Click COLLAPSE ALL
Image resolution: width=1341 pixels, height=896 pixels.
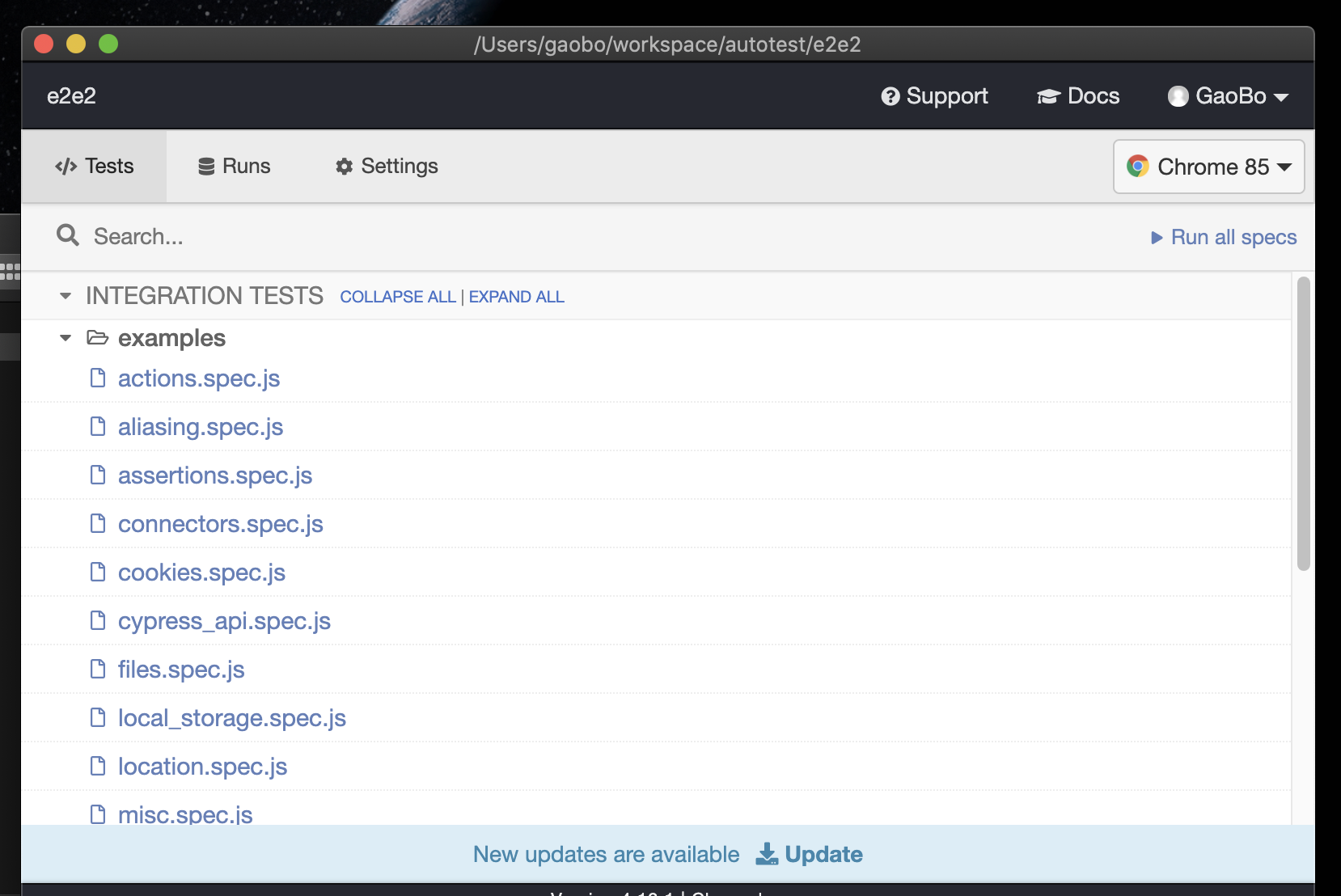[398, 297]
